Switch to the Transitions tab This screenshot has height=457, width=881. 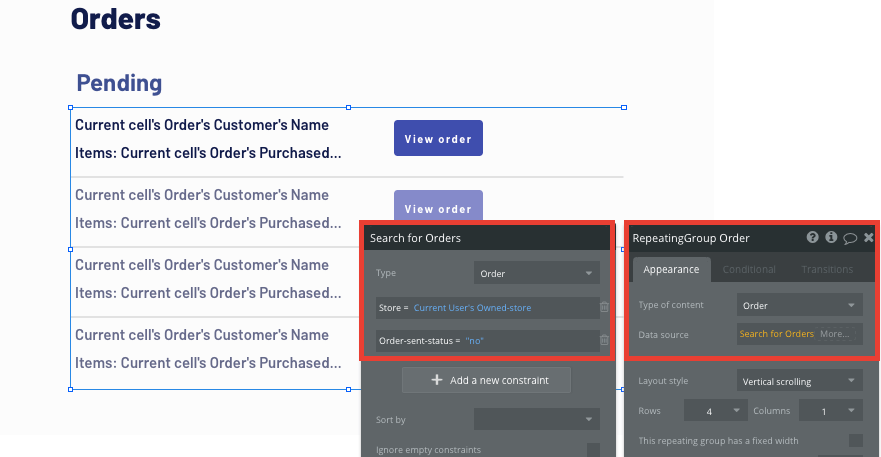pos(827,270)
